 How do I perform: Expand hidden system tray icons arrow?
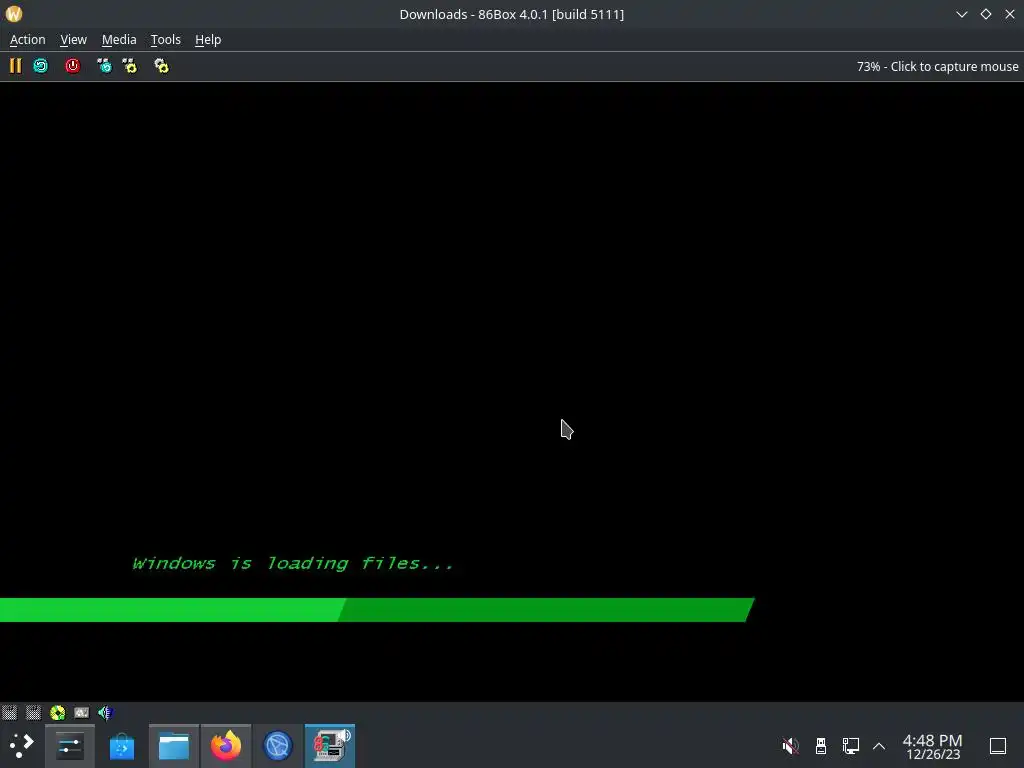pos(879,746)
